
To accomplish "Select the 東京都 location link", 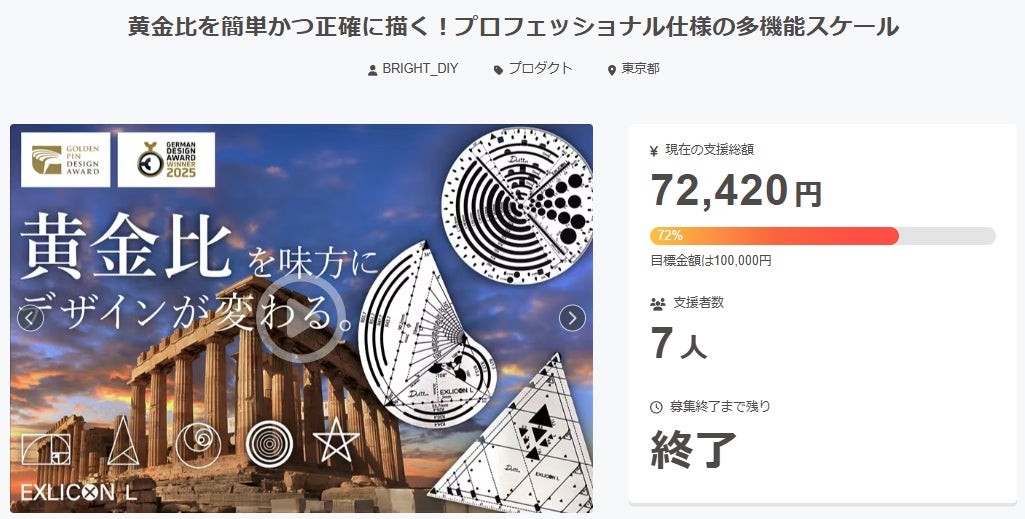I will pos(640,69).
